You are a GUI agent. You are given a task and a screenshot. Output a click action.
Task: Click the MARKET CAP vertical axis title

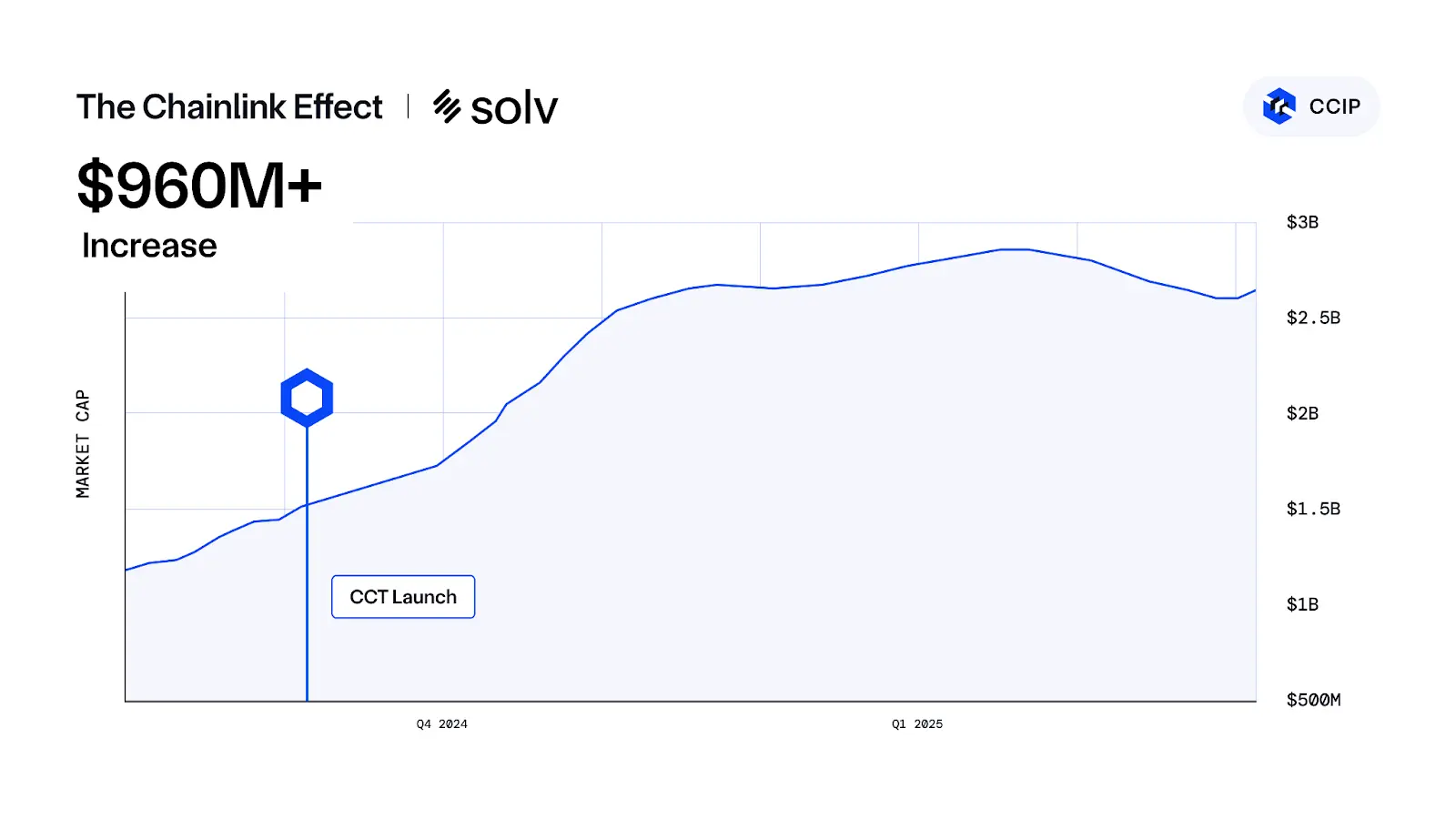pos(83,444)
